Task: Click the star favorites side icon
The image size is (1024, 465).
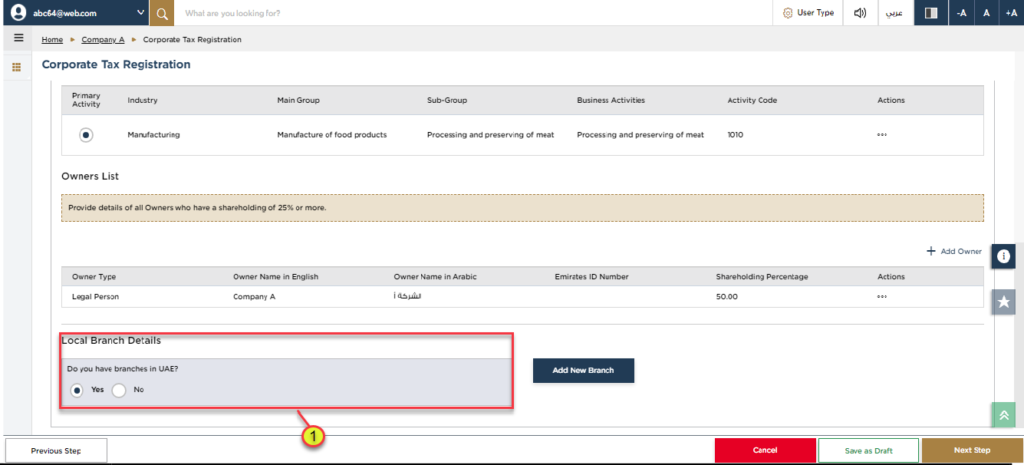Action: click(1004, 301)
